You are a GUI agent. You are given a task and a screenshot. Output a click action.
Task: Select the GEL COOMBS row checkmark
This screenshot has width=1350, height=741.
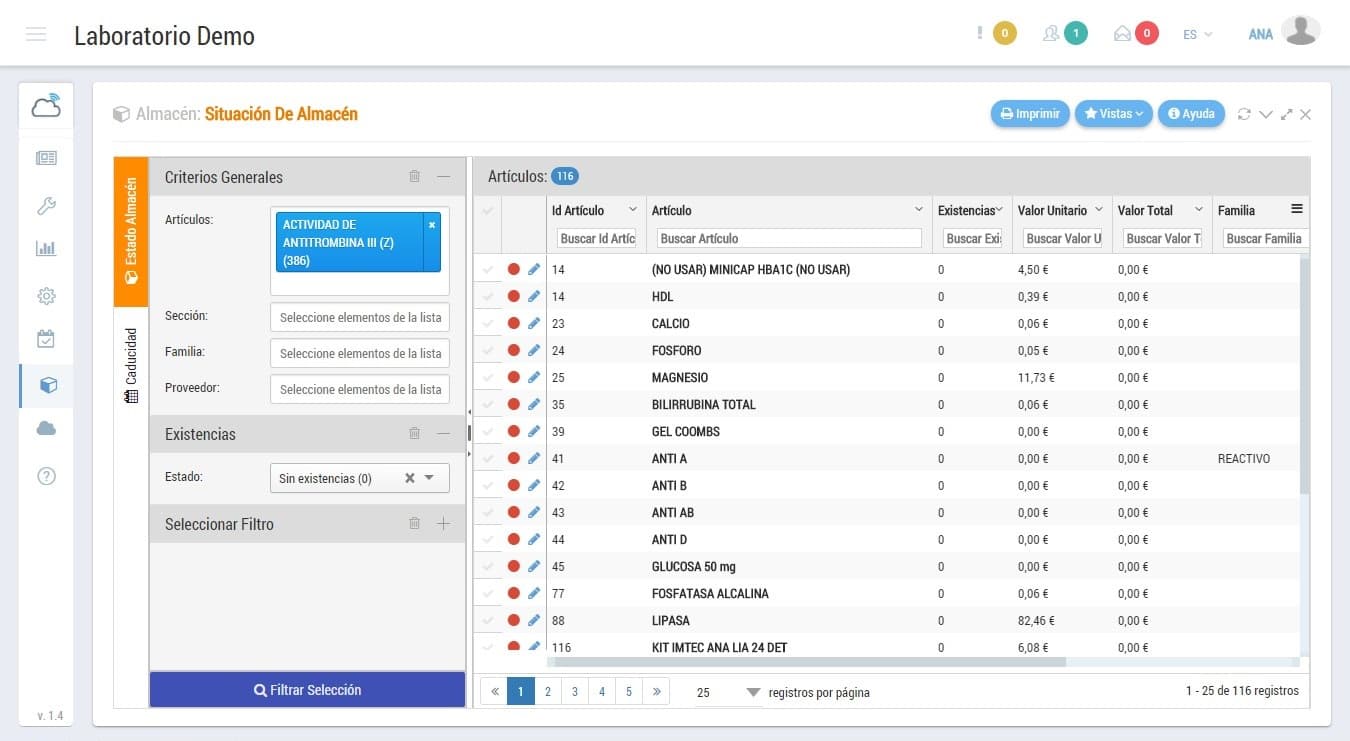pos(488,431)
